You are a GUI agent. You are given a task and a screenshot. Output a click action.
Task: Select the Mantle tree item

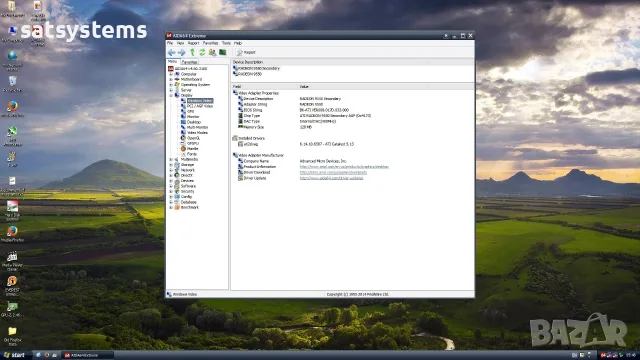click(193, 149)
